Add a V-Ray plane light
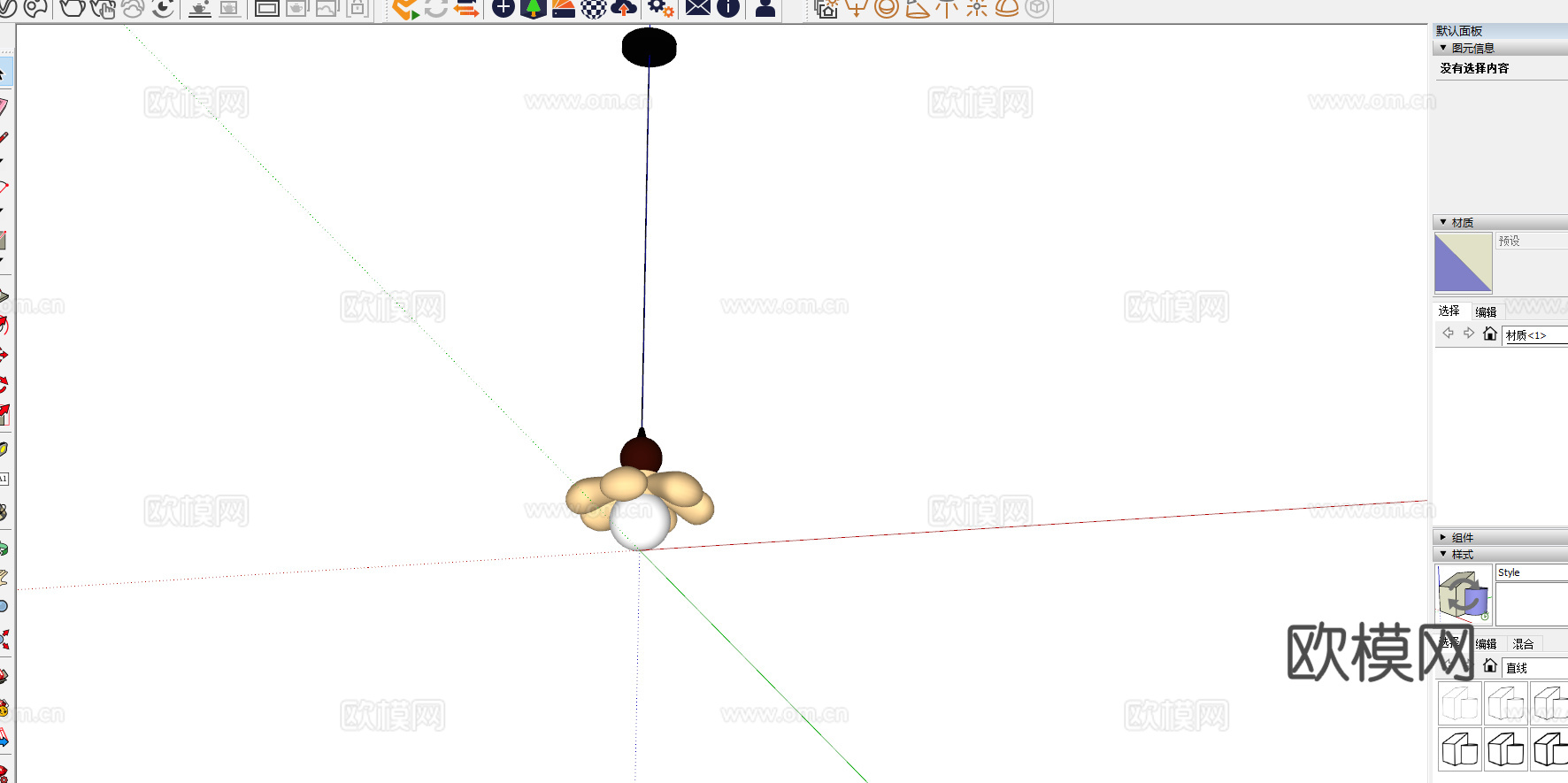1568x783 pixels. tap(856, 9)
